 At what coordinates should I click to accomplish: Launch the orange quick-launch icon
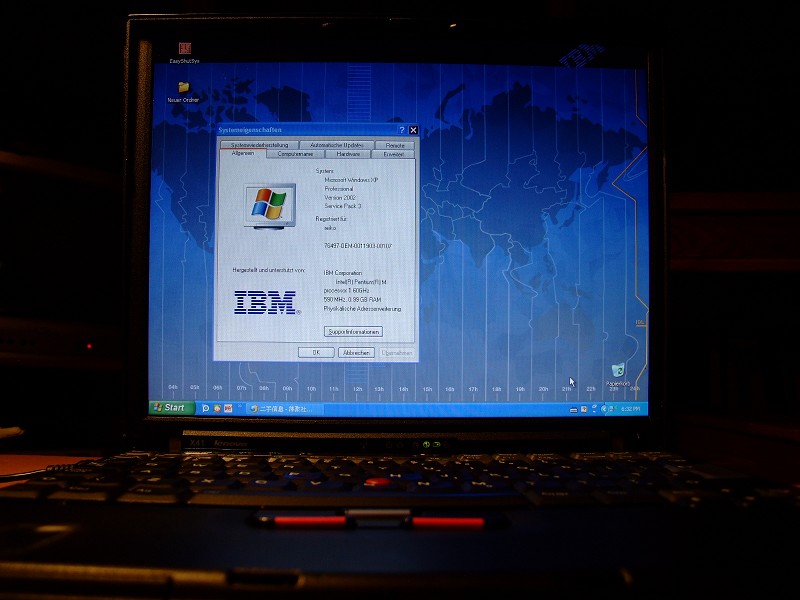(217, 408)
